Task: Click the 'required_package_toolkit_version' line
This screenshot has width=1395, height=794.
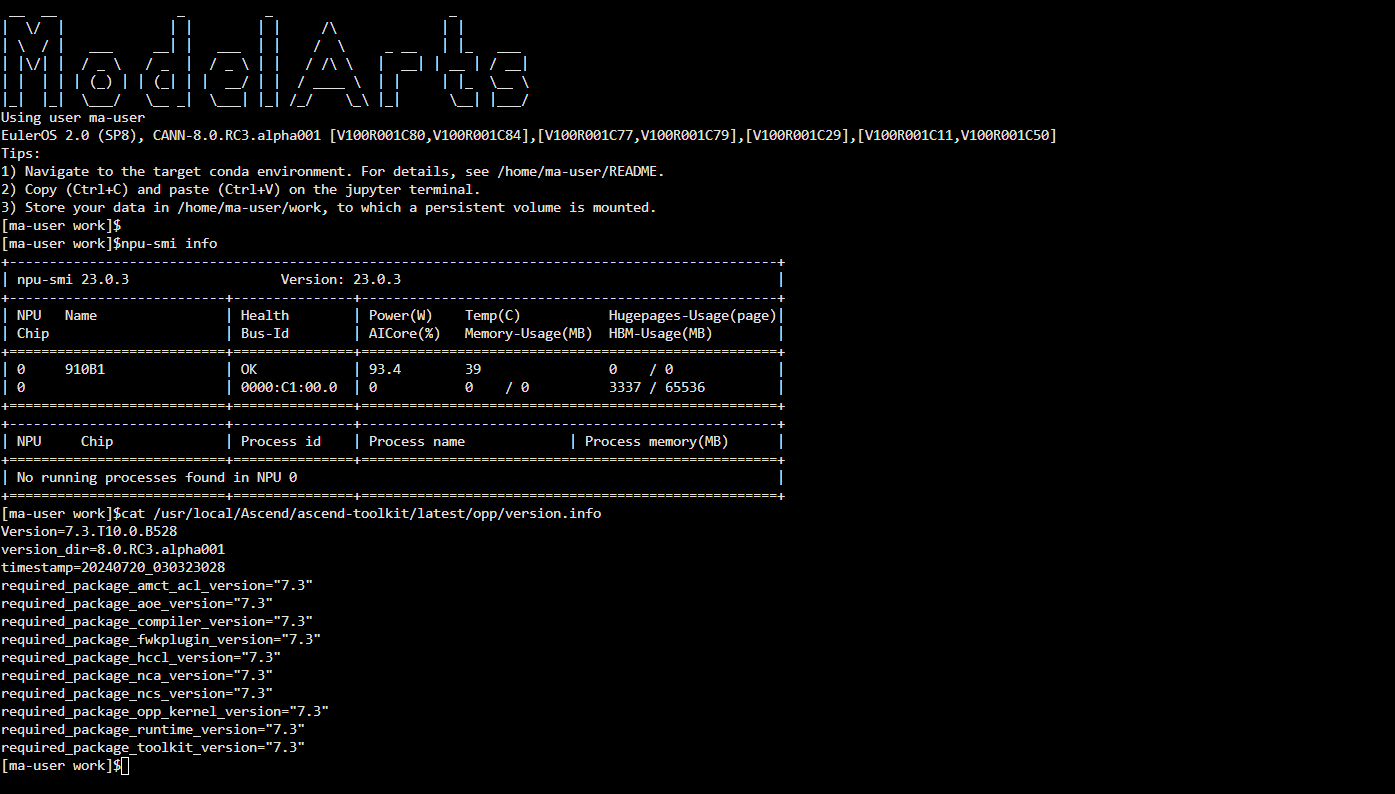Action: [153, 747]
